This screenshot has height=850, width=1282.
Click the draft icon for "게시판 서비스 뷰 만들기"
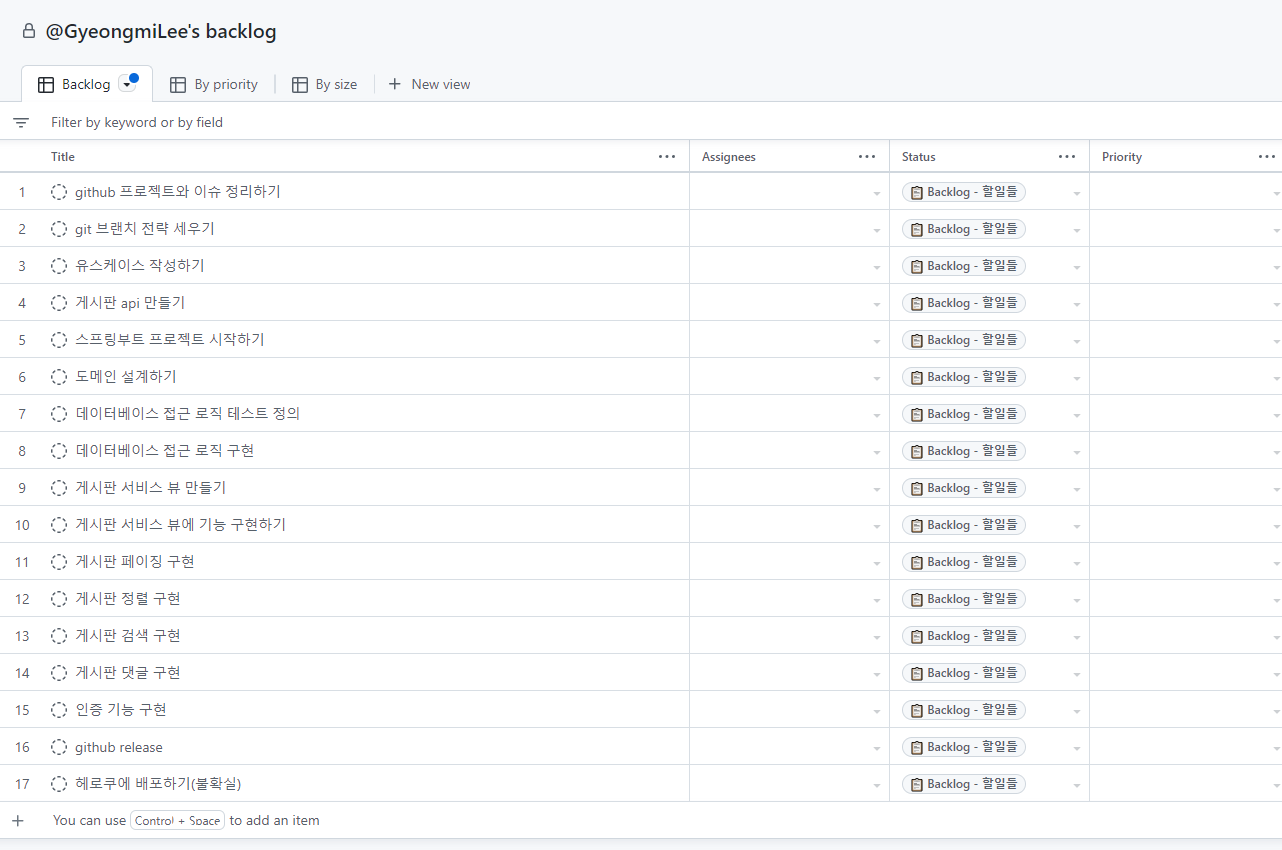[59, 488]
